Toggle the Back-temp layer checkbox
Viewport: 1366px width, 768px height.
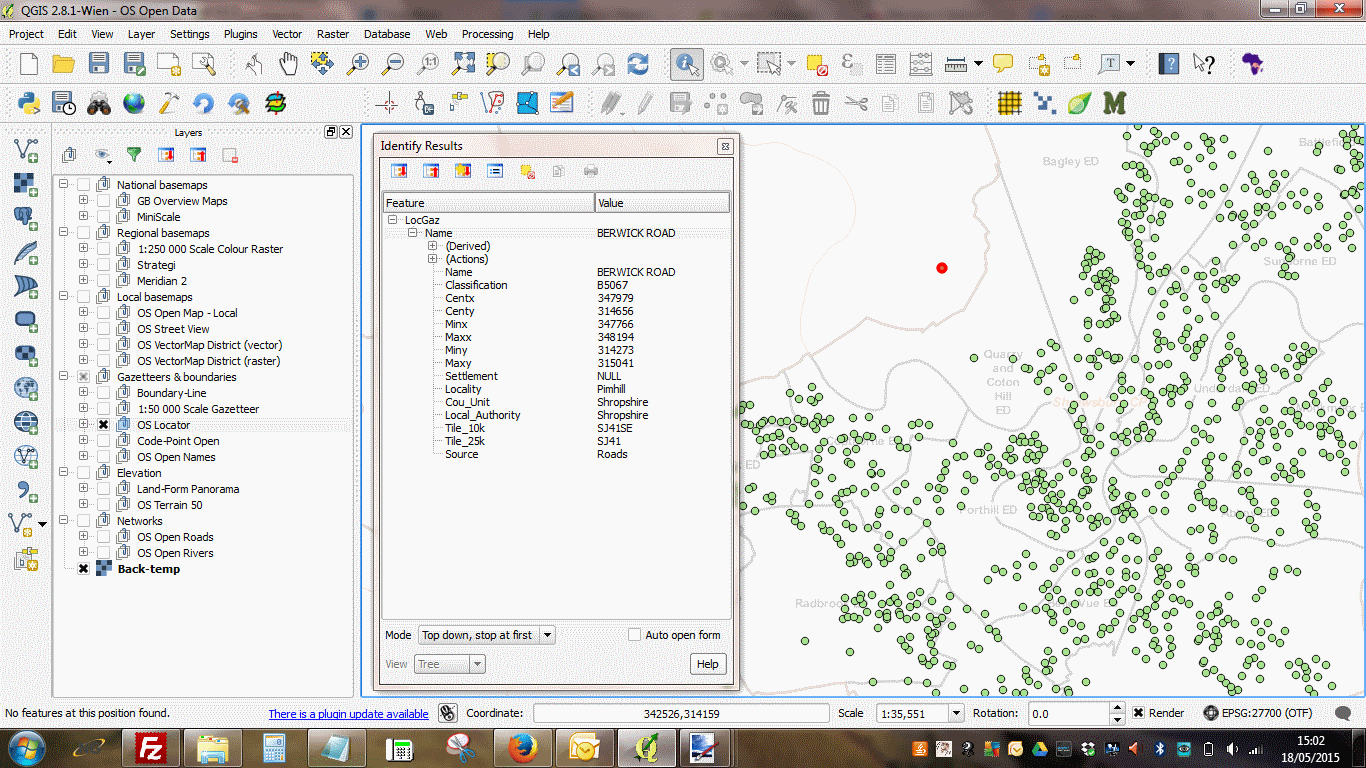(84, 569)
